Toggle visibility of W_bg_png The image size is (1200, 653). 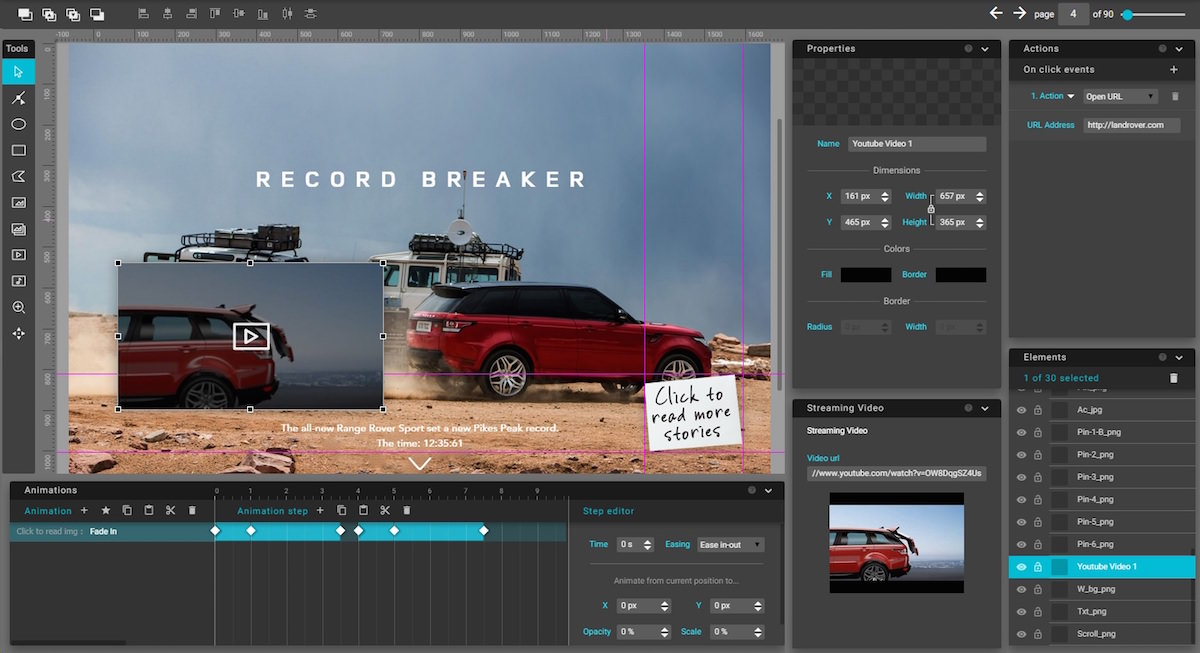click(x=1021, y=589)
